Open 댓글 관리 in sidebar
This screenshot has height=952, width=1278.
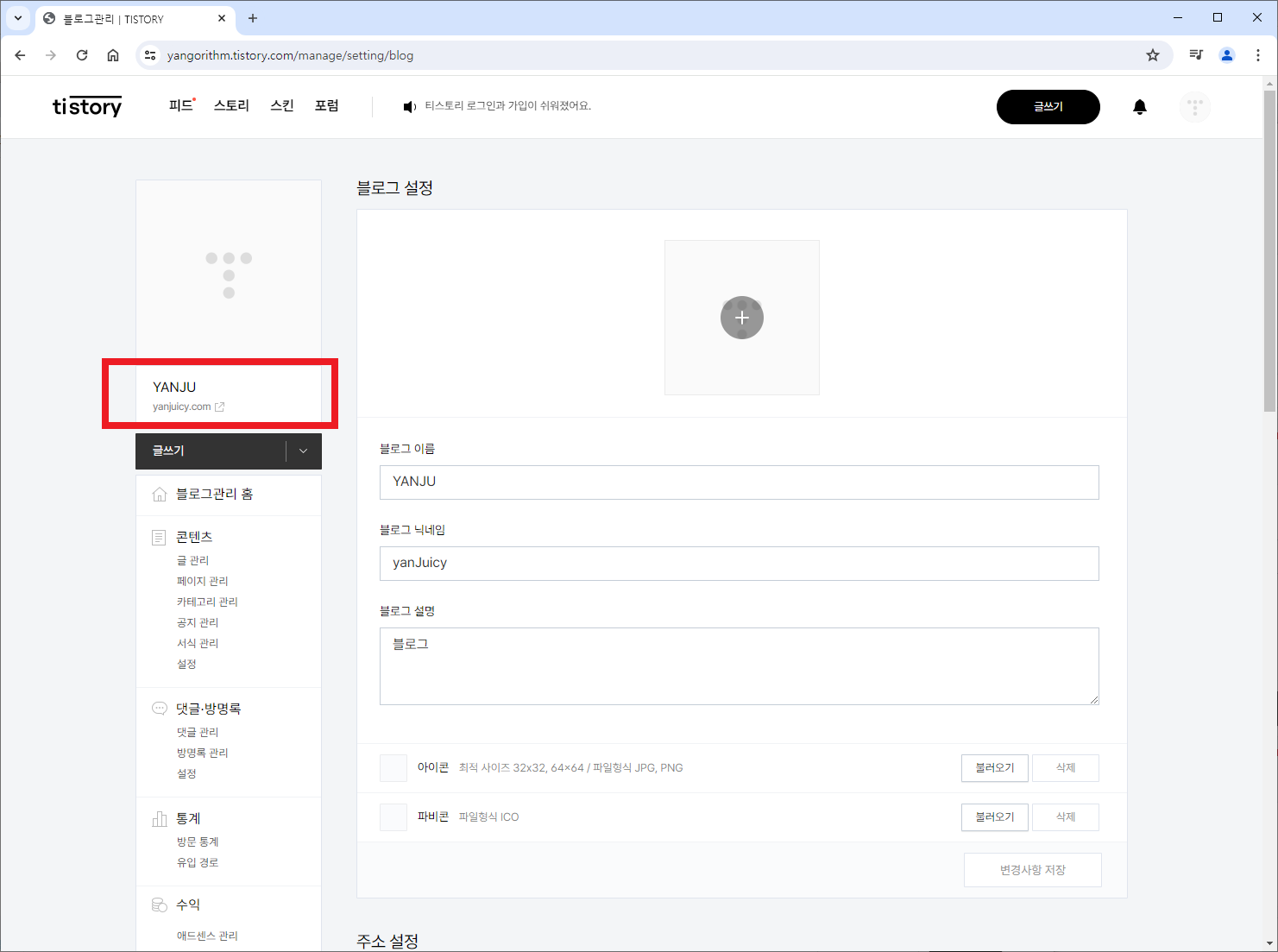click(198, 733)
